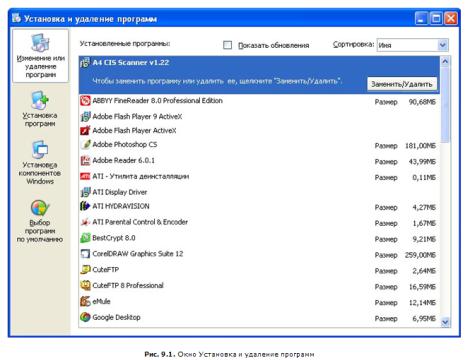Click the scroll up arrow of program list
This screenshot has height=360, width=469.
(445, 61)
